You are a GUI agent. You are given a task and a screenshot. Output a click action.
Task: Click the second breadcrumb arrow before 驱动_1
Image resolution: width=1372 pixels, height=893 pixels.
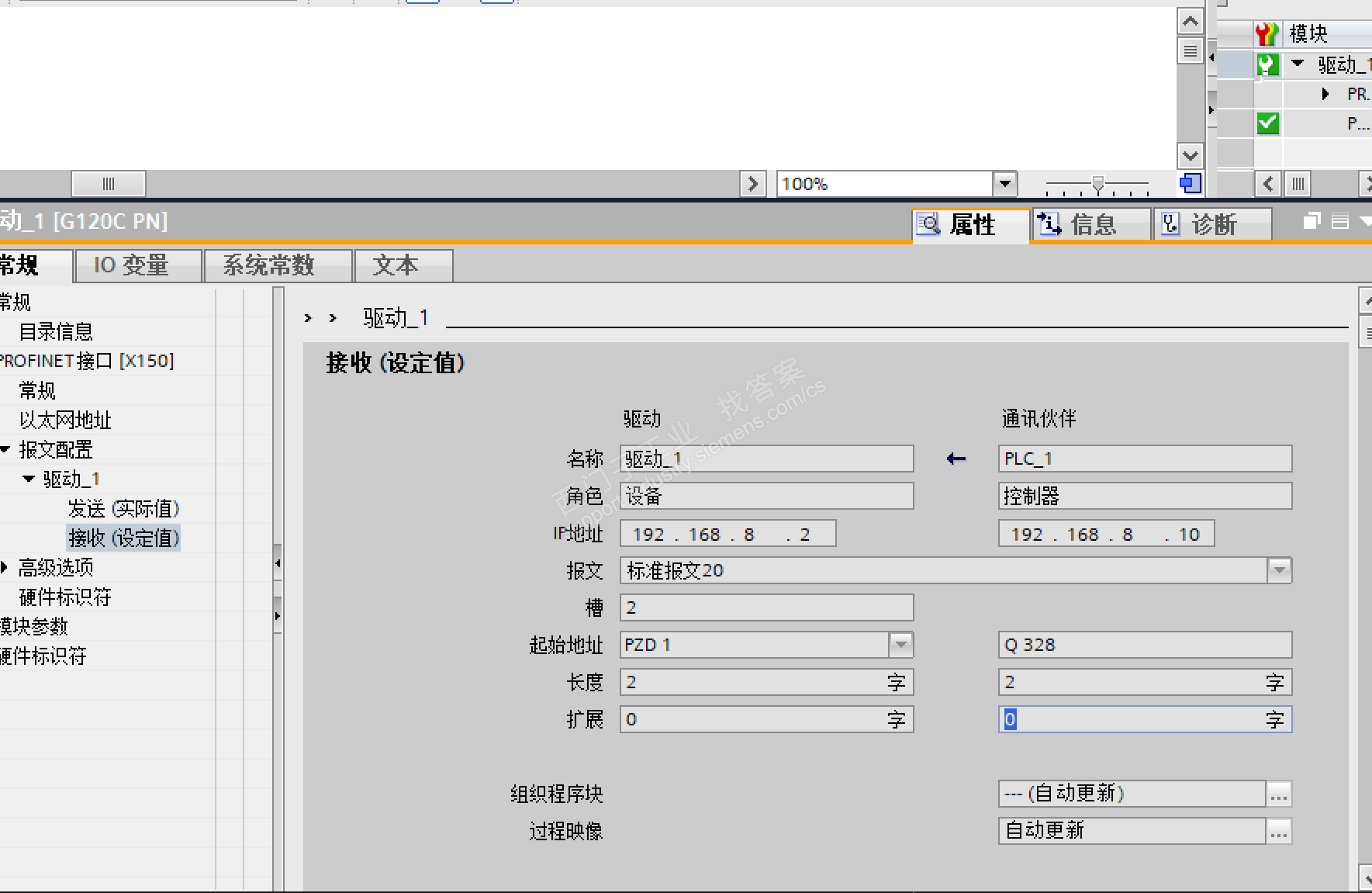(333, 318)
